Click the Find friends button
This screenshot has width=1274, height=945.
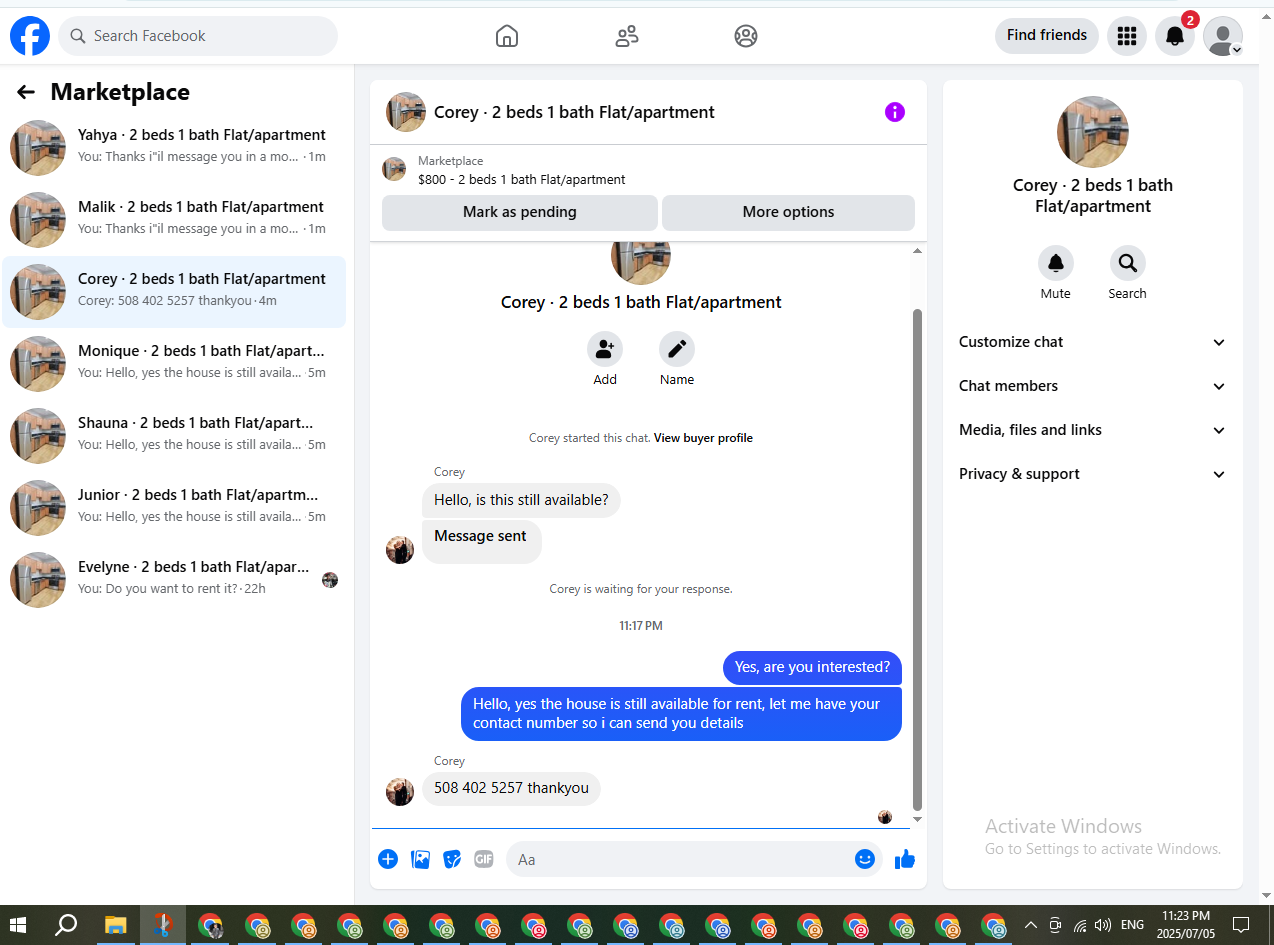(x=1047, y=36)
